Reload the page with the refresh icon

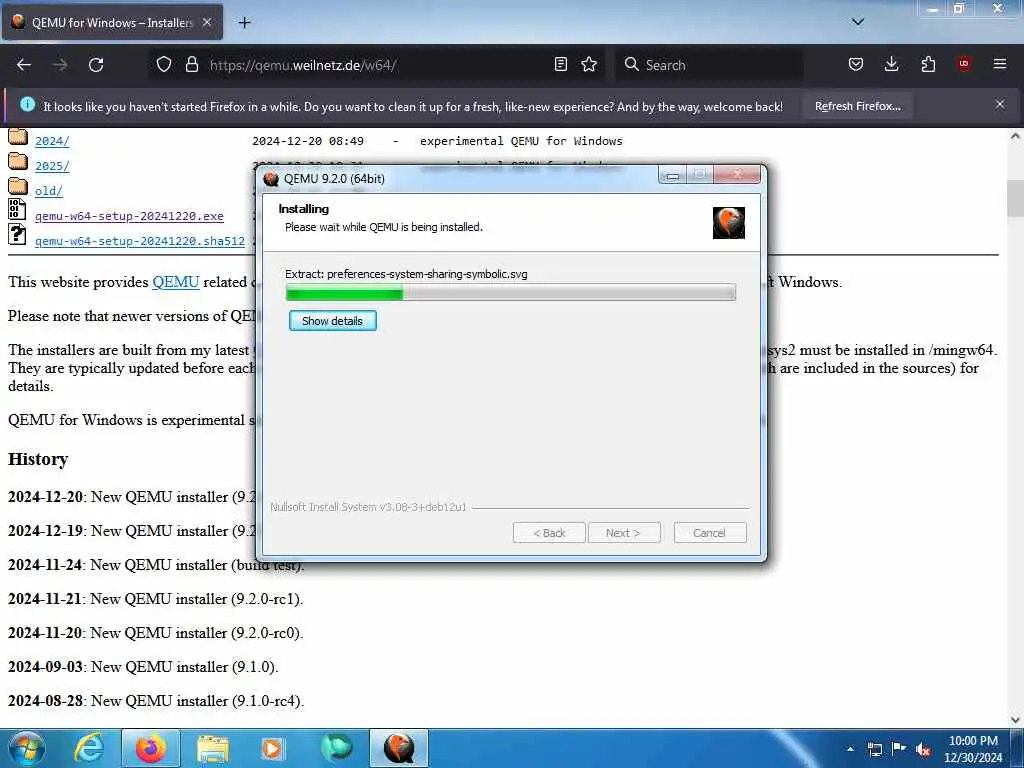point(96,65)
